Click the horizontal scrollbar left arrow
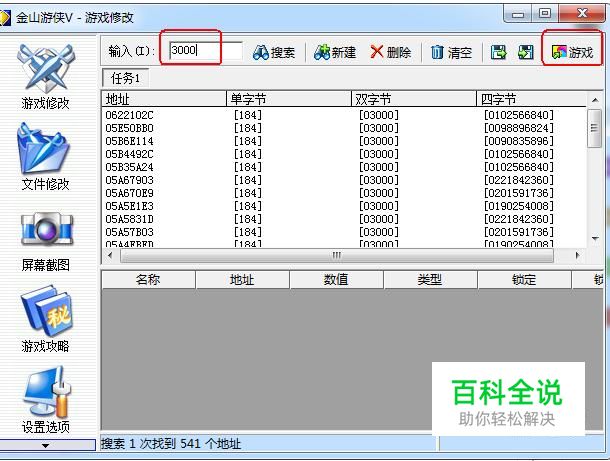 tap(110, 256)
